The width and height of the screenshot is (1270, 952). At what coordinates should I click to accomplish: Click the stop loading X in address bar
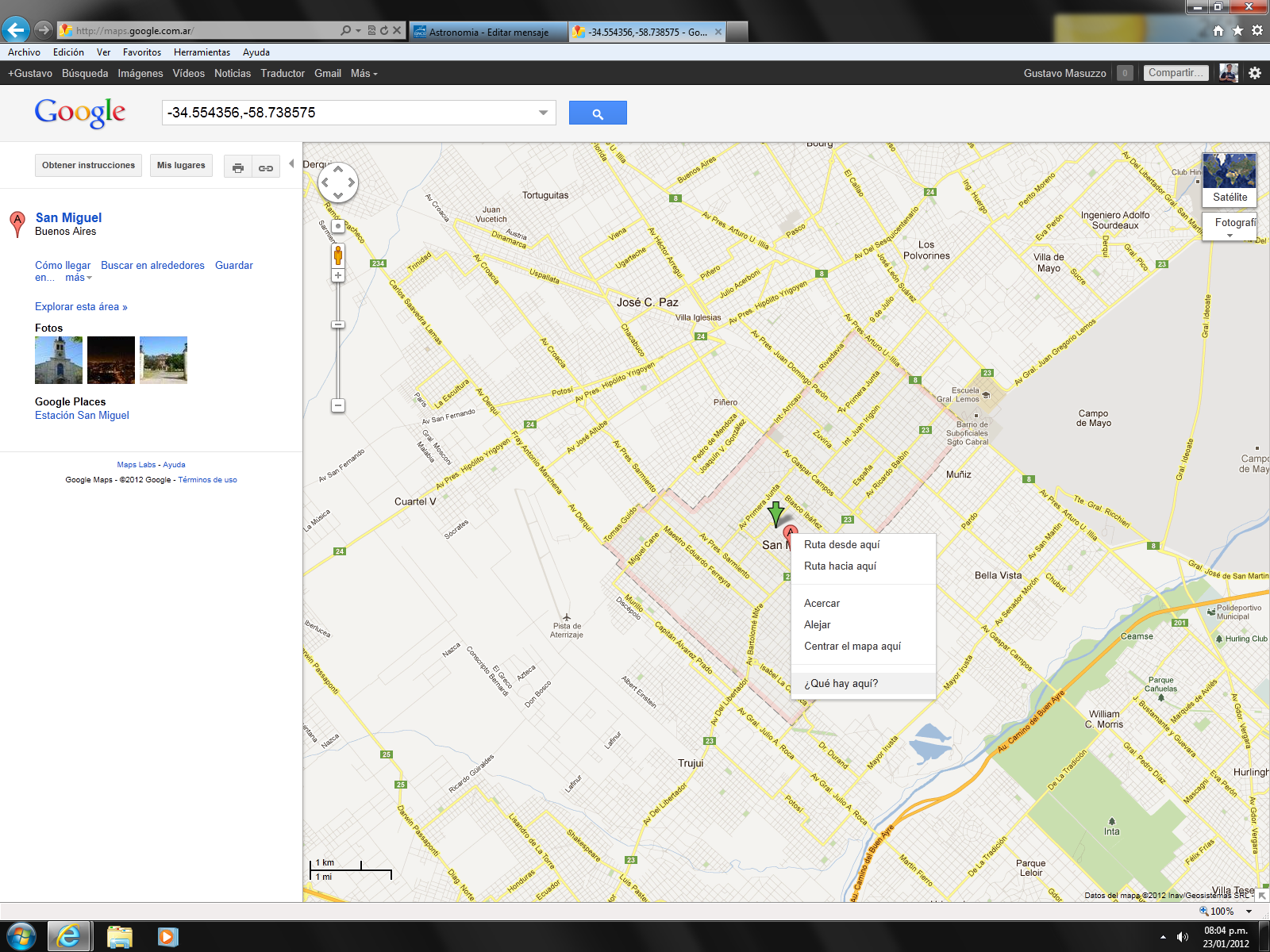[x=397, y=31]
